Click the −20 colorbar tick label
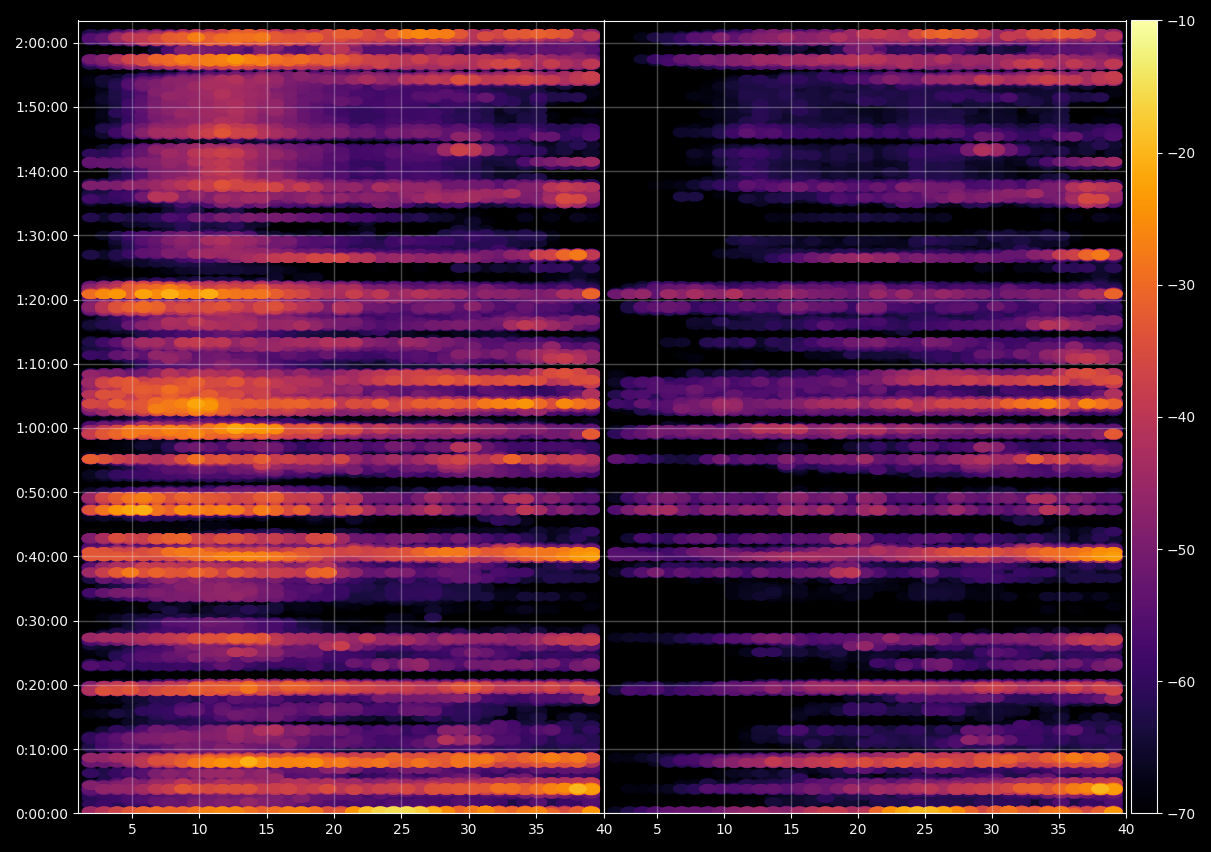 click(1181, 153)
